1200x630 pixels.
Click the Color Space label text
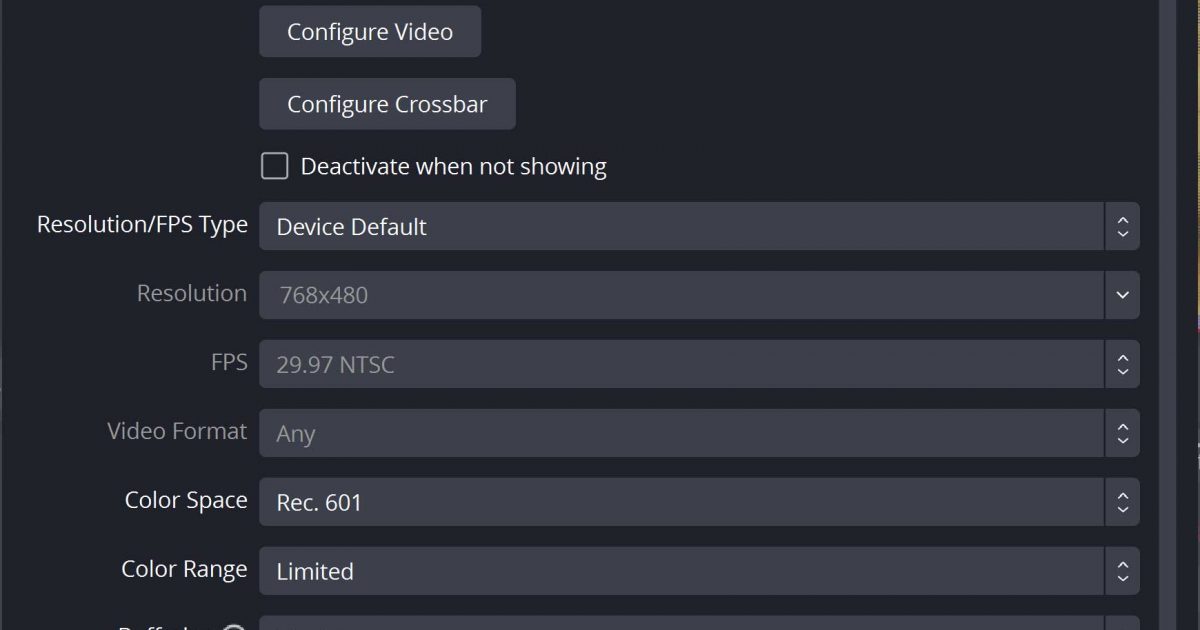[x=186, y=500]
